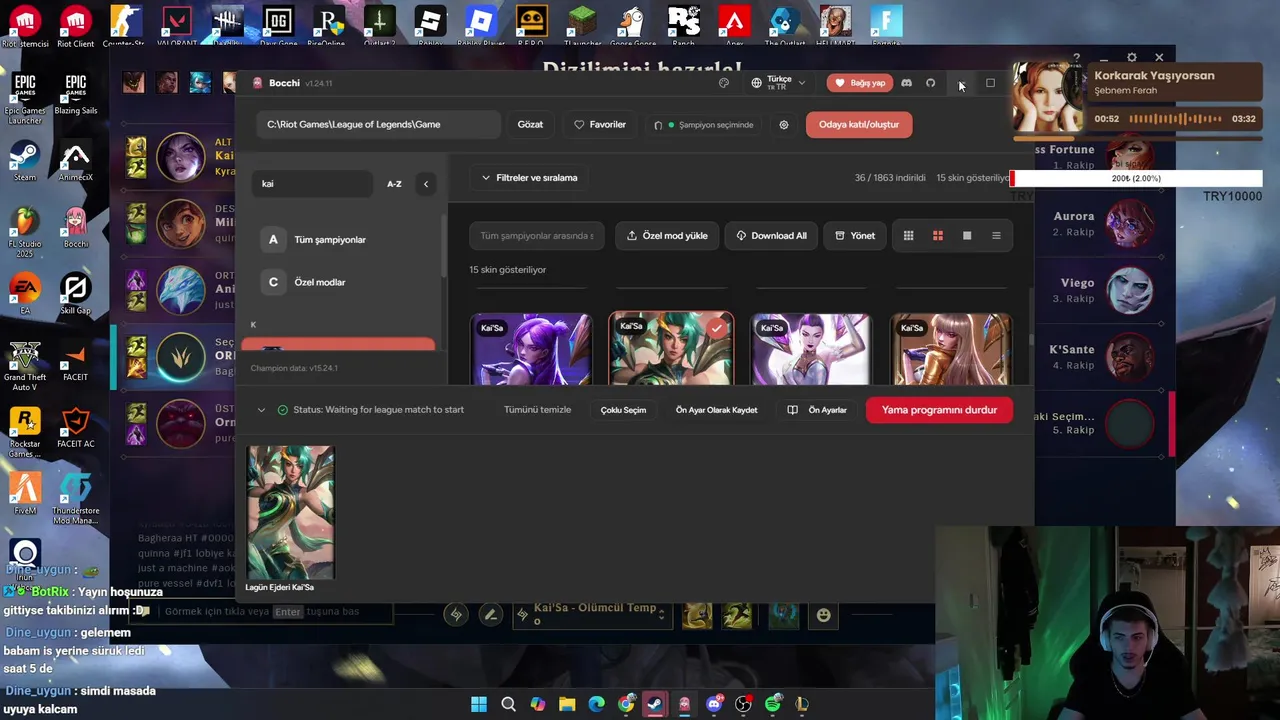Open the Steam desktop shortcut
Image resolution: width=1280 pixels, height=720 pixels.
tap(25, 162)
